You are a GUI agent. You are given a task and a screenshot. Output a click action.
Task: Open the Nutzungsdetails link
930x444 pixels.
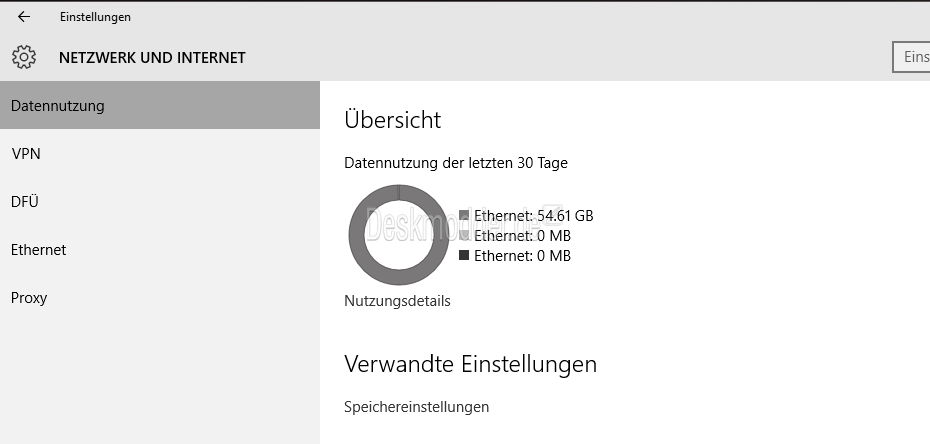tap(397, 301)
